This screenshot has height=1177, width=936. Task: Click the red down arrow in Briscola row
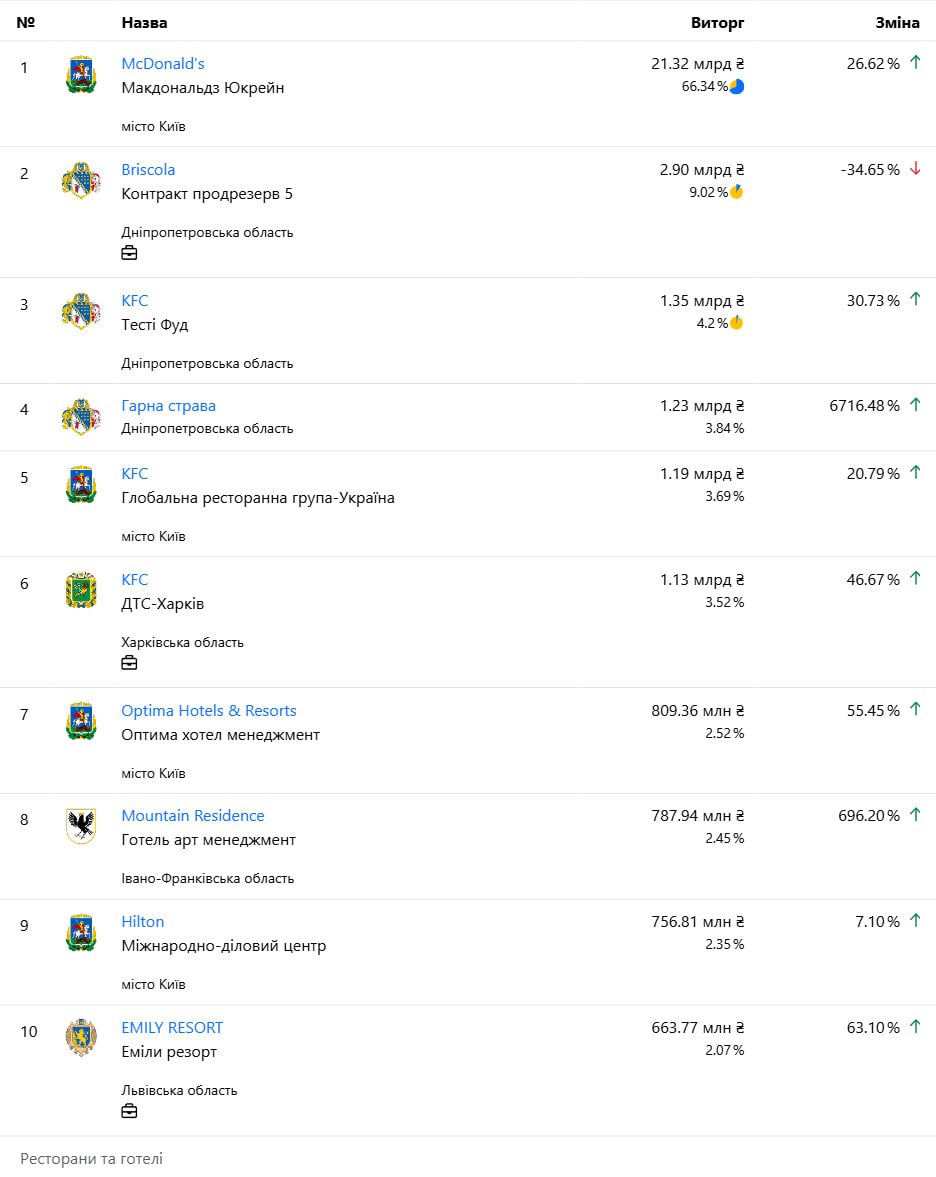point(915,169)
